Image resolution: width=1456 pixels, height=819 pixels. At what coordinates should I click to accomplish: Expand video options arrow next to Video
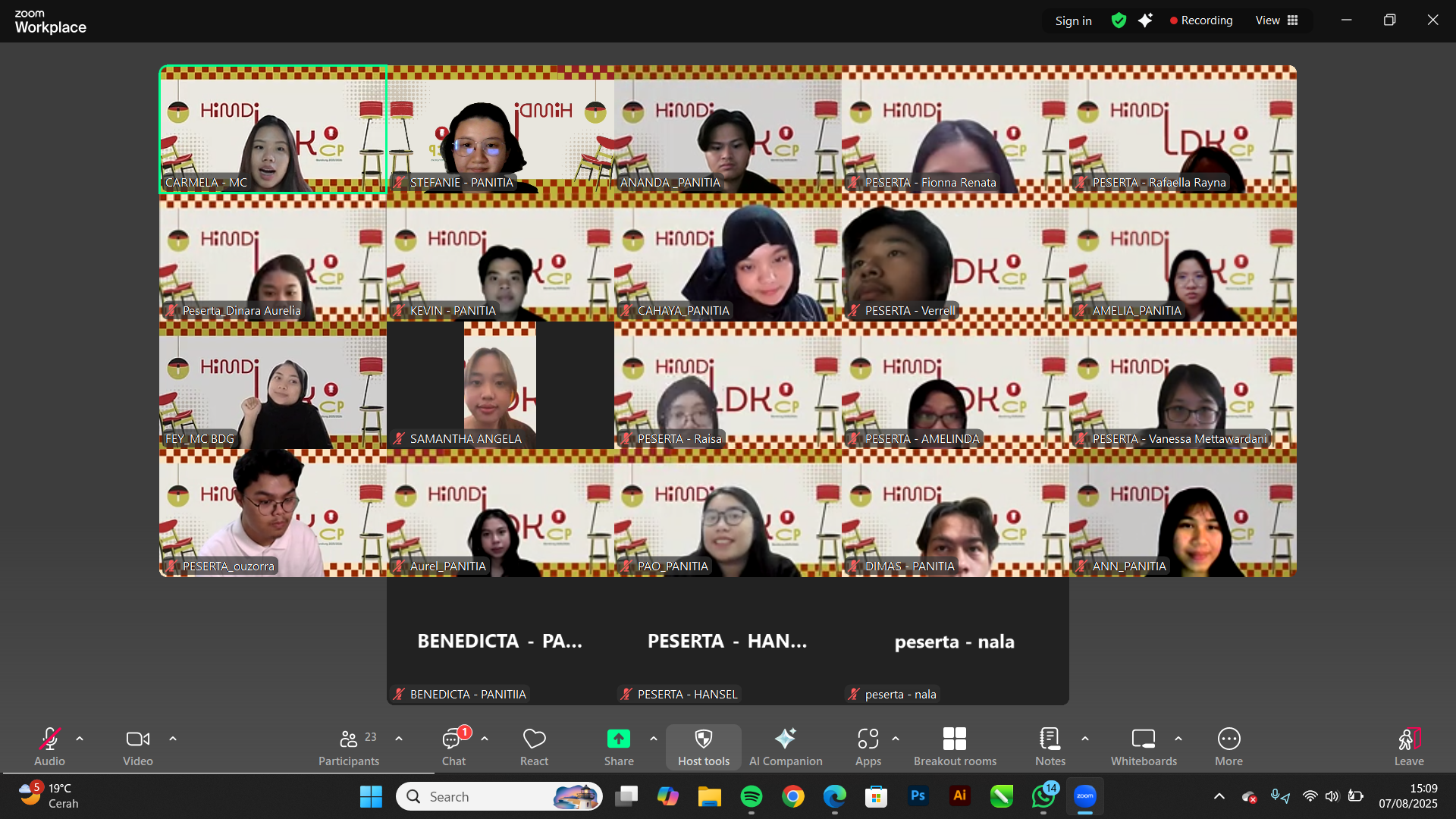coord(173,739)
